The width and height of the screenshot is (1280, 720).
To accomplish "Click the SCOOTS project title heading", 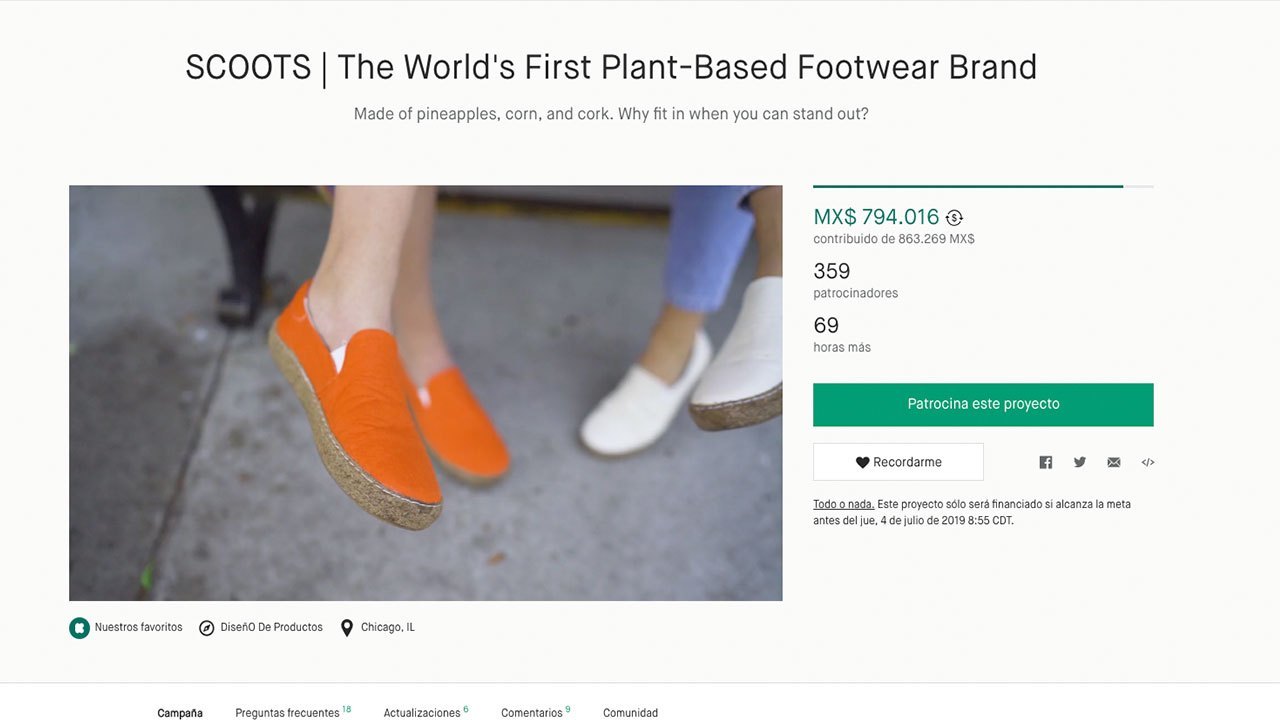I will tap(611, 67).
